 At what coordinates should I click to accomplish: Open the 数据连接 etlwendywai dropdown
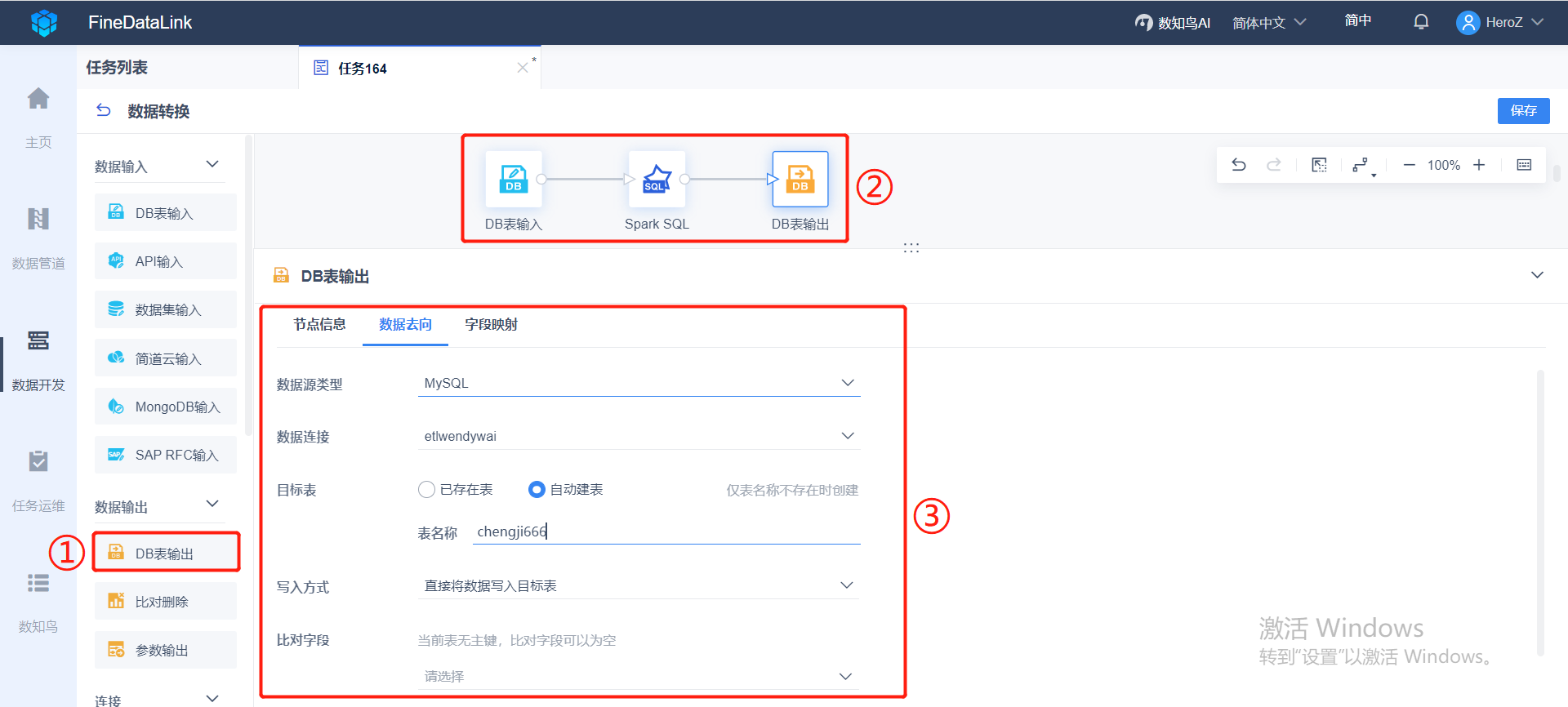(x=639, y=436)
